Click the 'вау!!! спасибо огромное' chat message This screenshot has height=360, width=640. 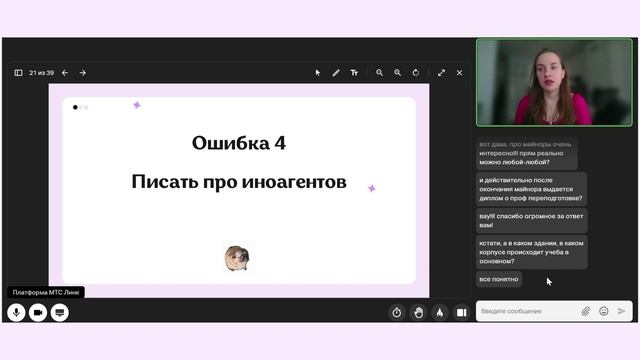(531, 220)
